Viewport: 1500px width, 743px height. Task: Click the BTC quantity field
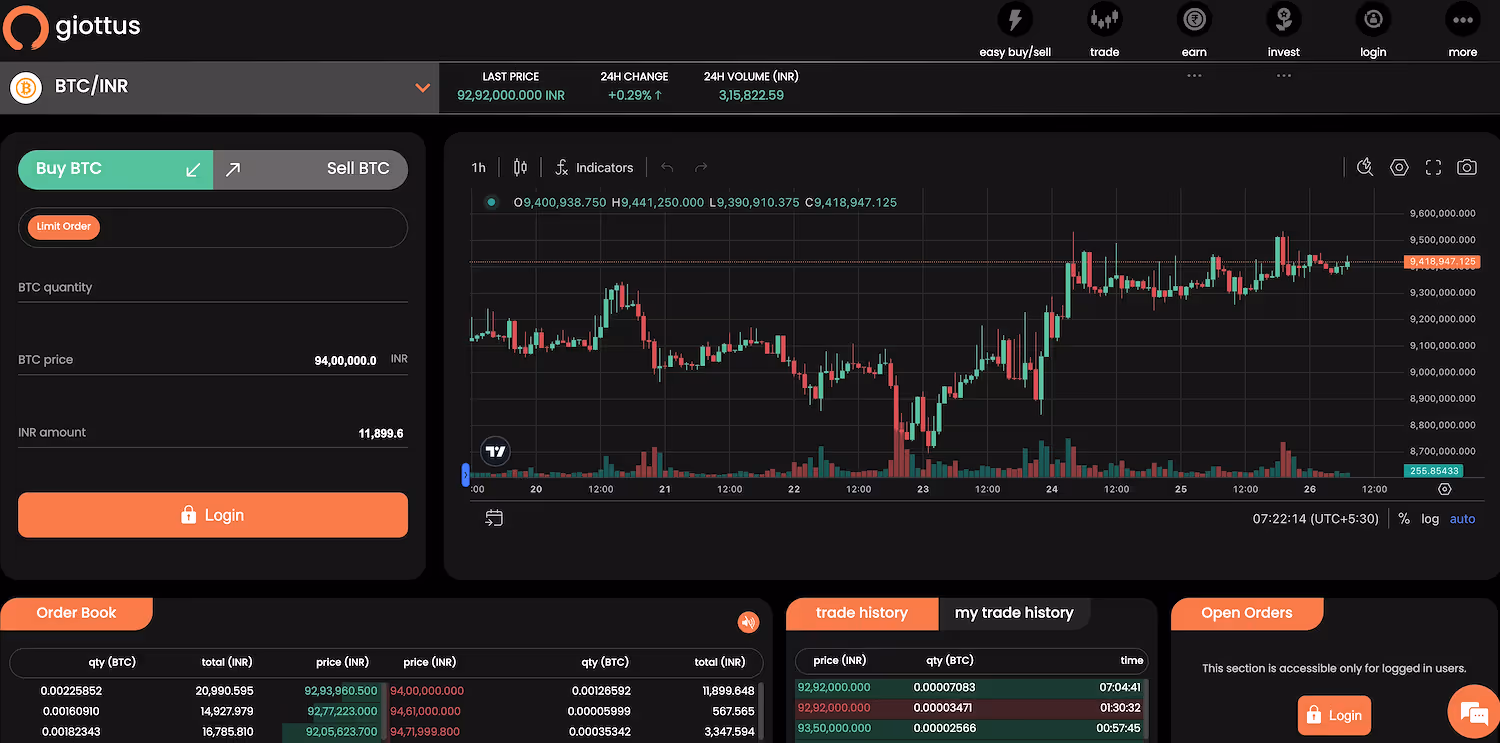click(x=213, y=287)
